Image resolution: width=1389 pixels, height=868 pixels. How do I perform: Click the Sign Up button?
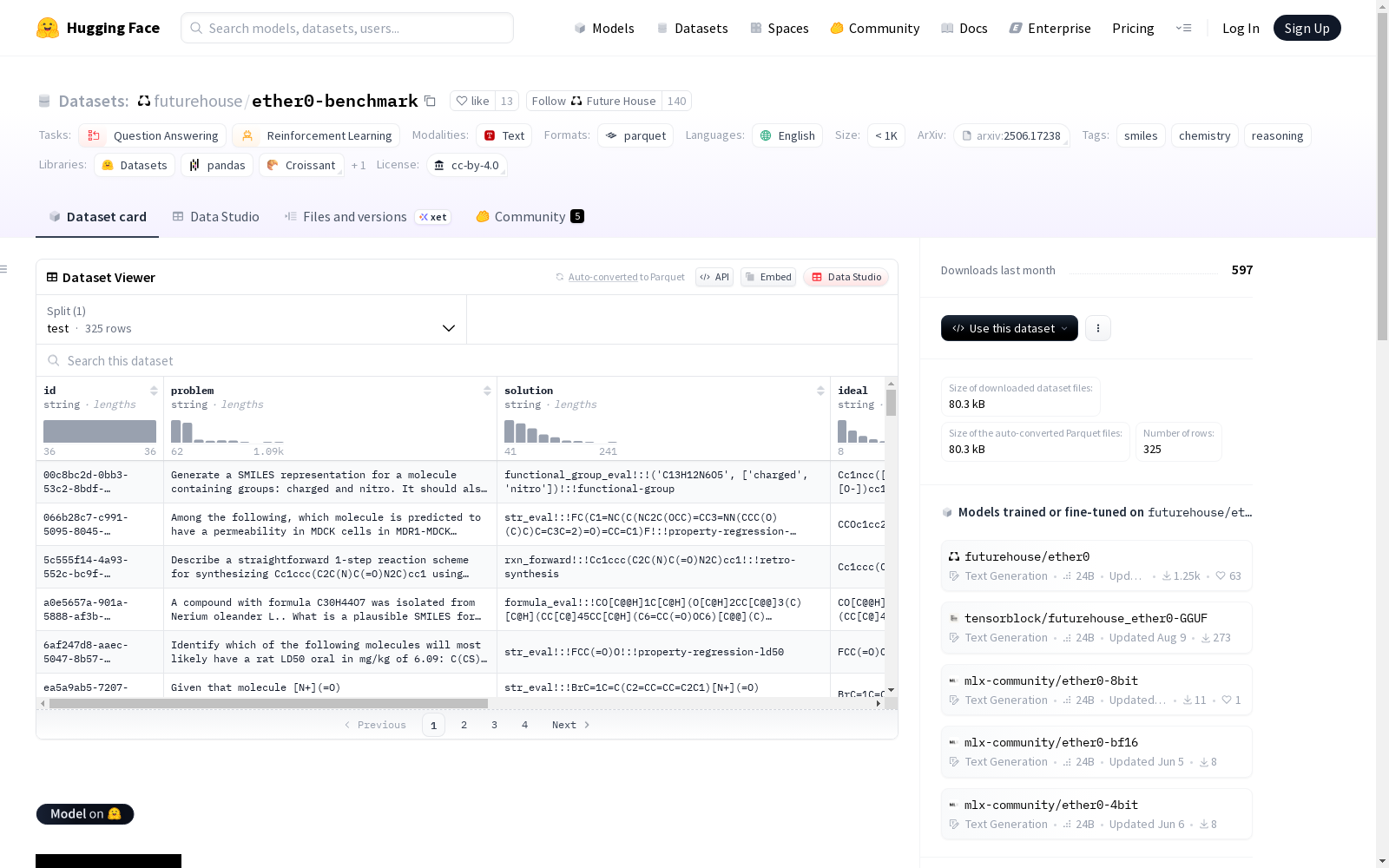(1307, 27)
